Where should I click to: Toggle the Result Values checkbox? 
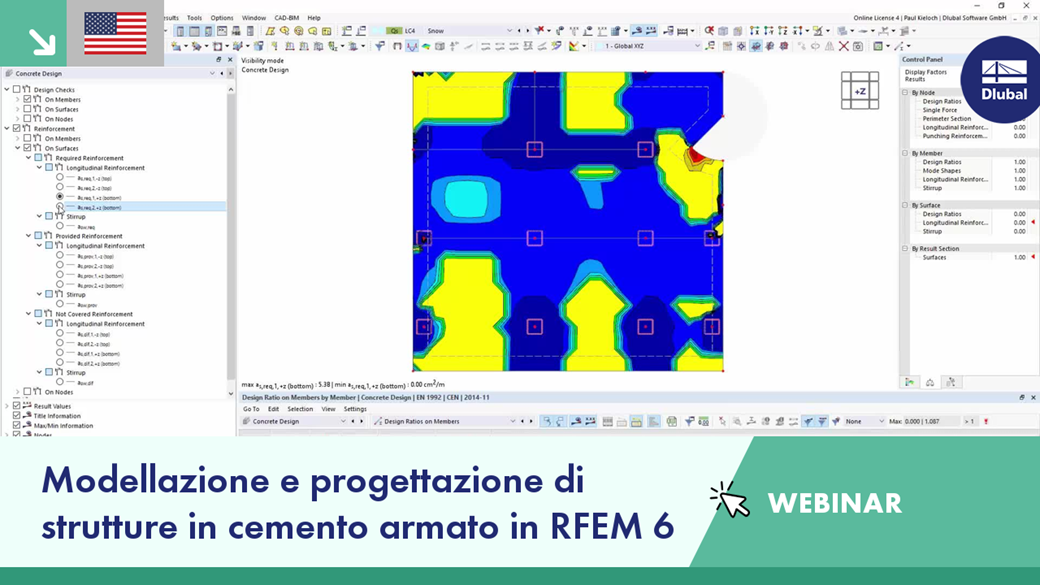click(17, 406)
